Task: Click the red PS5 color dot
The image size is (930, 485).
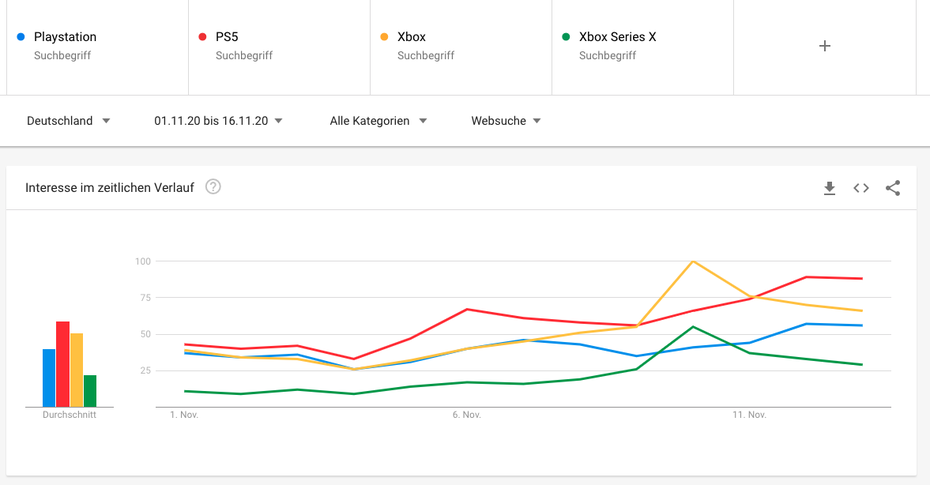Action: (202, 37)
